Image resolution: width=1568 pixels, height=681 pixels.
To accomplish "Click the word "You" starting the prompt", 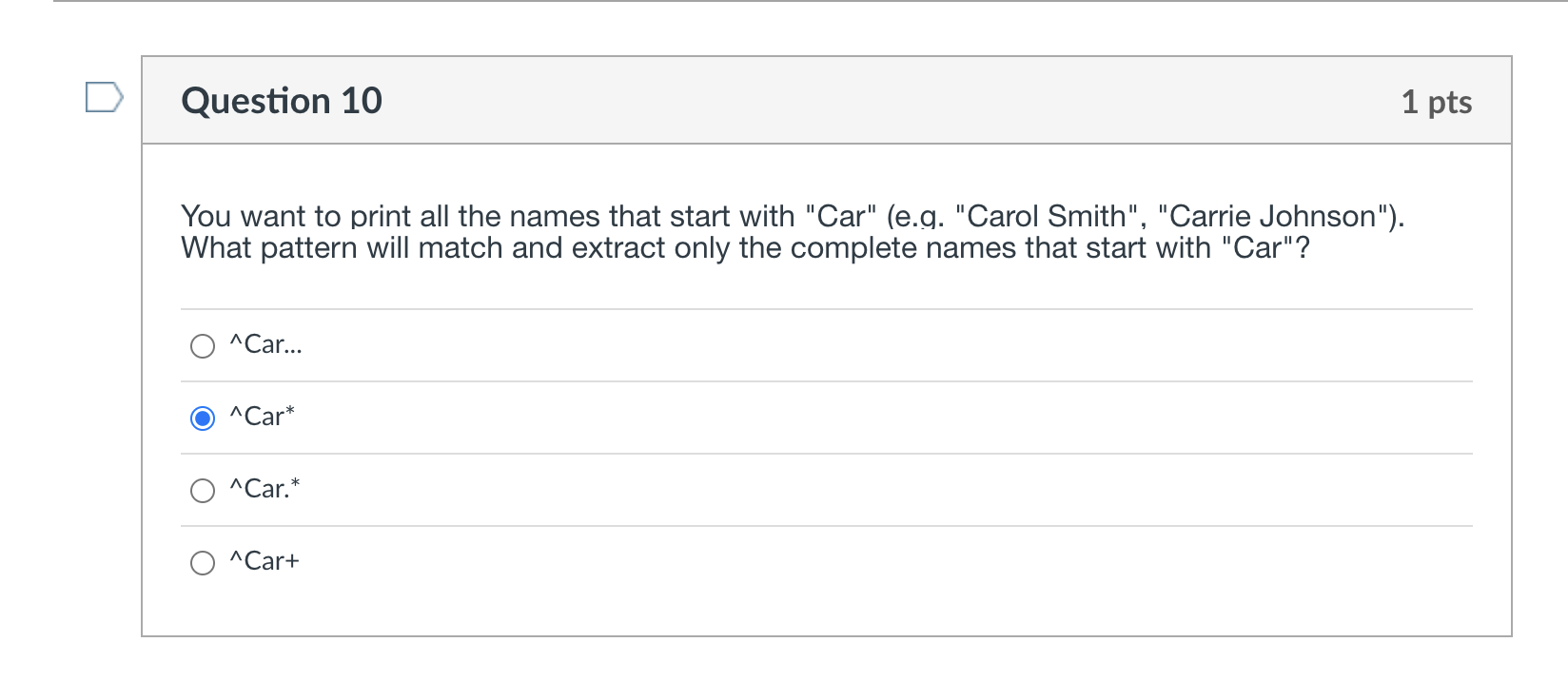I will 207,216.
